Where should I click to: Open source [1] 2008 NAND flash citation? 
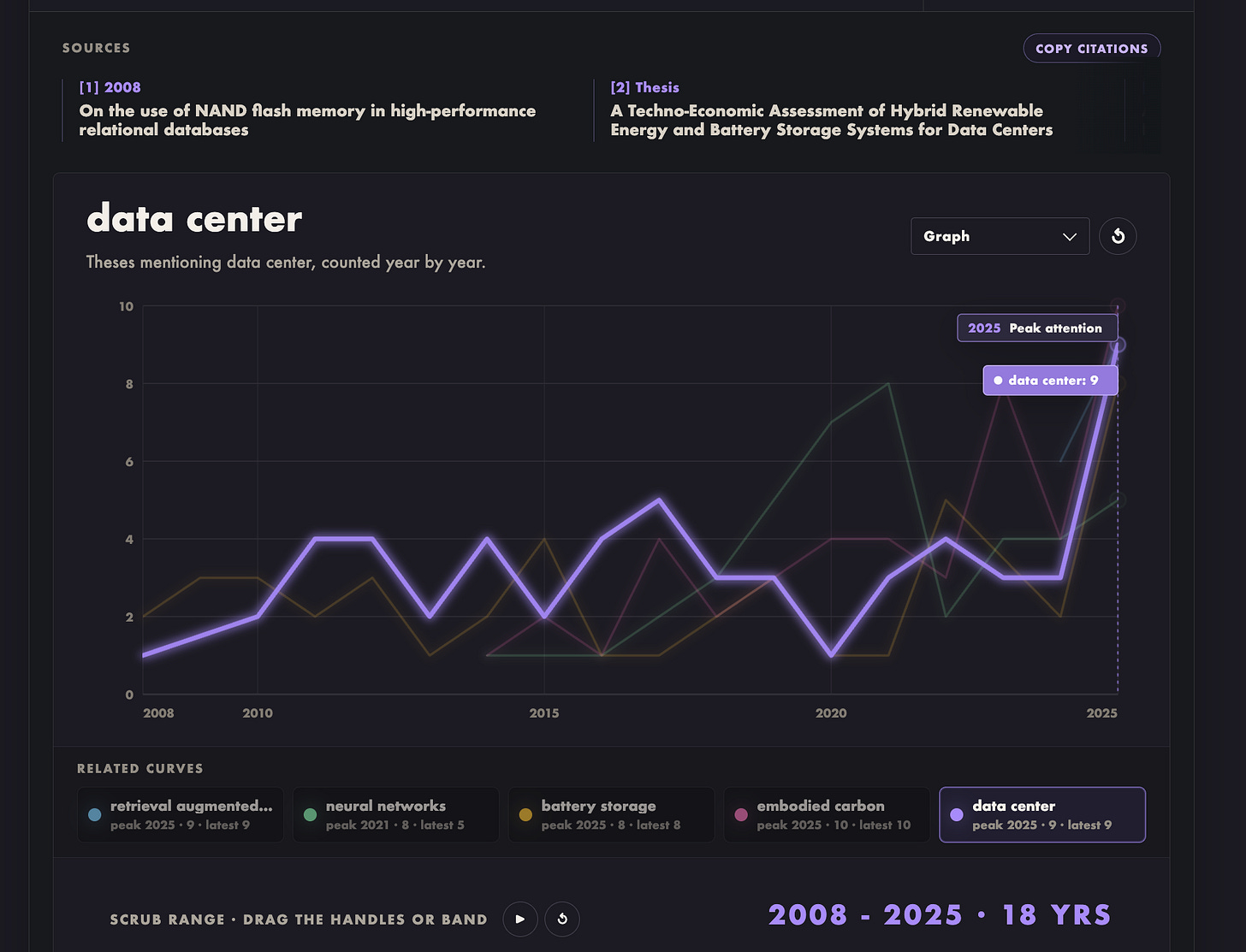click(308, 109)
